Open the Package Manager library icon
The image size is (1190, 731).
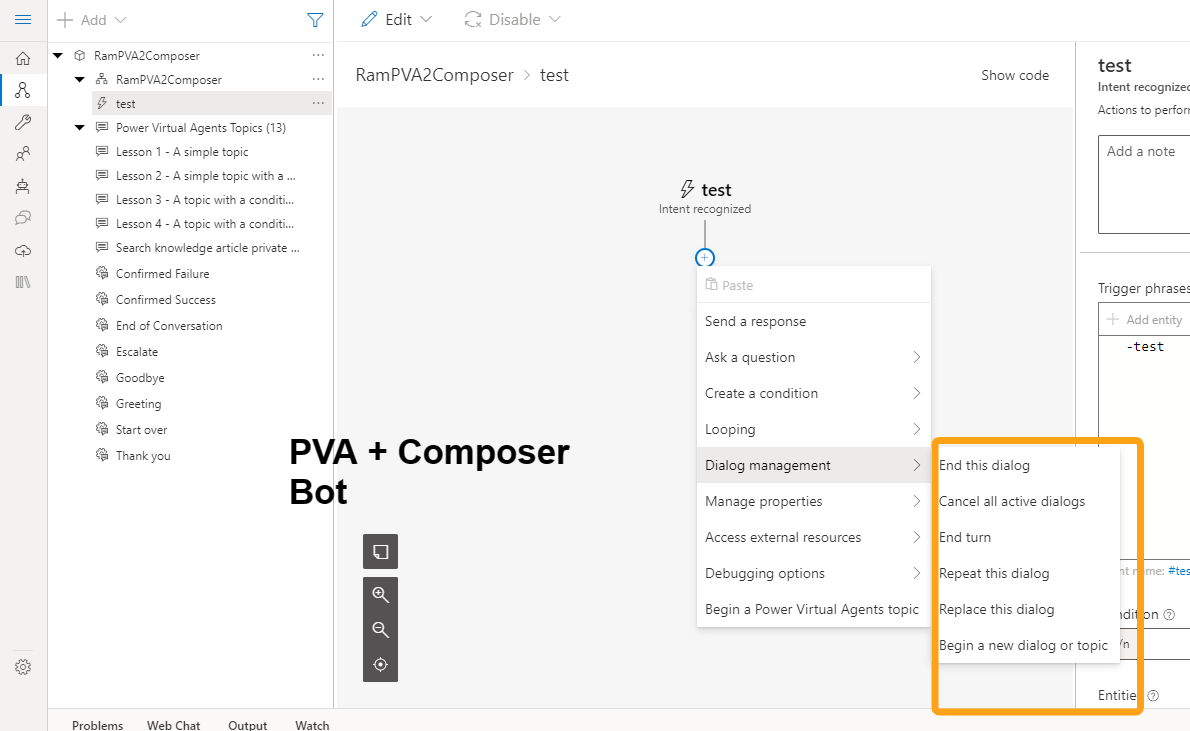tap(23, 282)
